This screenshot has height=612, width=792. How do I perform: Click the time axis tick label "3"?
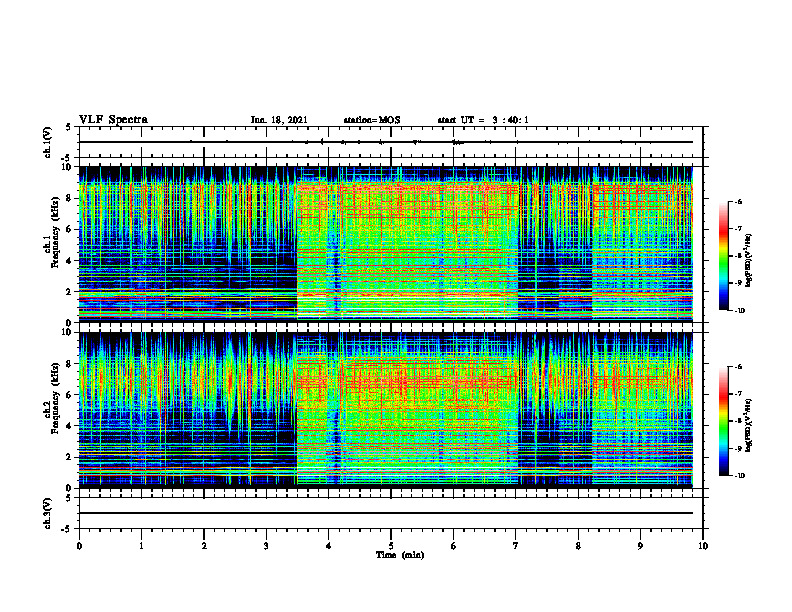click(266, 546)
